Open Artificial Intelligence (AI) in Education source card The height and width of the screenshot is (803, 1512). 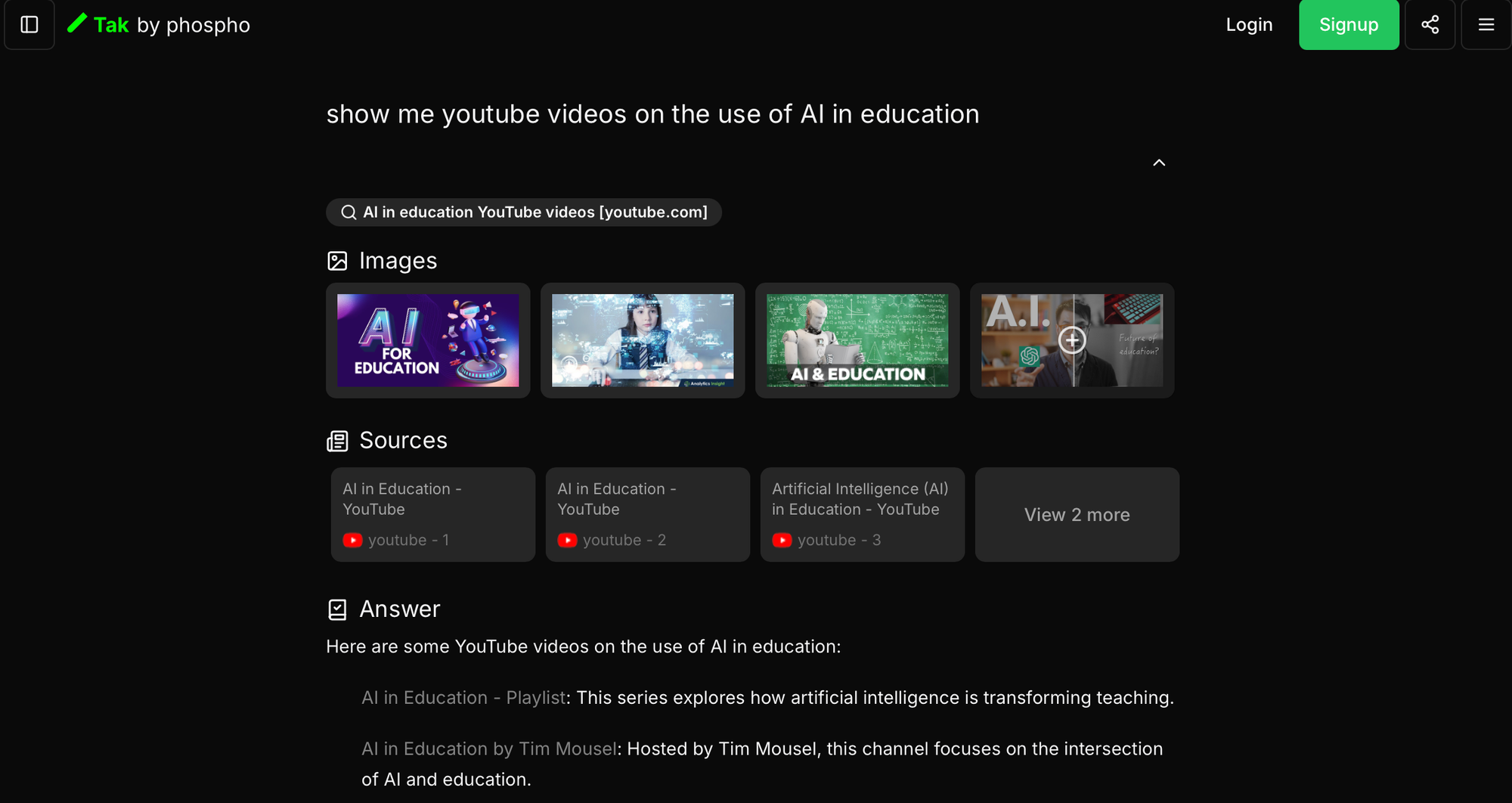pos(863,514)
